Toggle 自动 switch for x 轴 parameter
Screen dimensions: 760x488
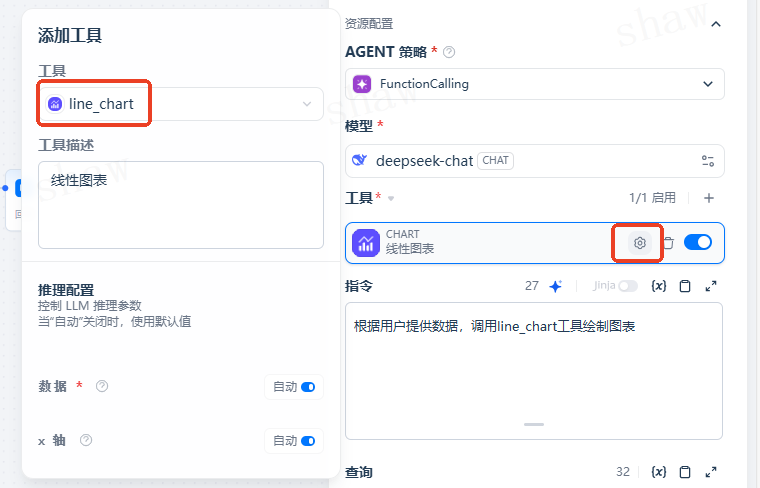[308, 441]
